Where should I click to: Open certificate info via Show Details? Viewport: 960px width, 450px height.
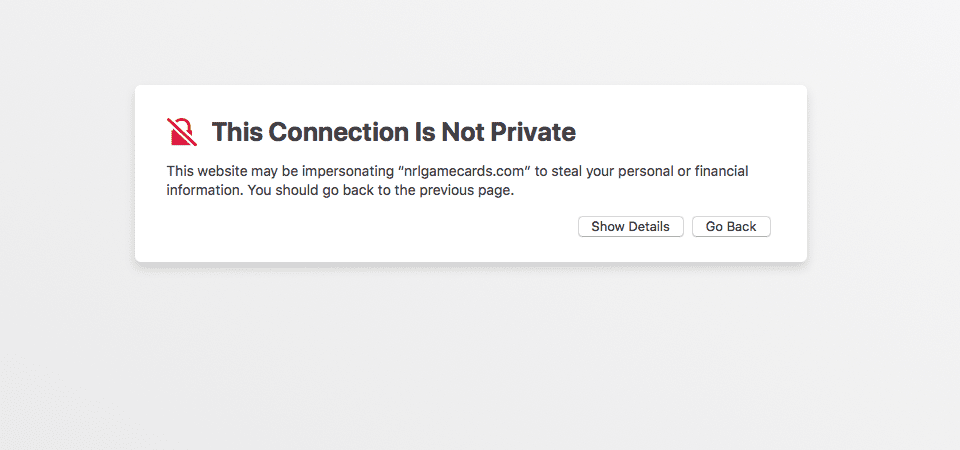(x=631, y=227)
